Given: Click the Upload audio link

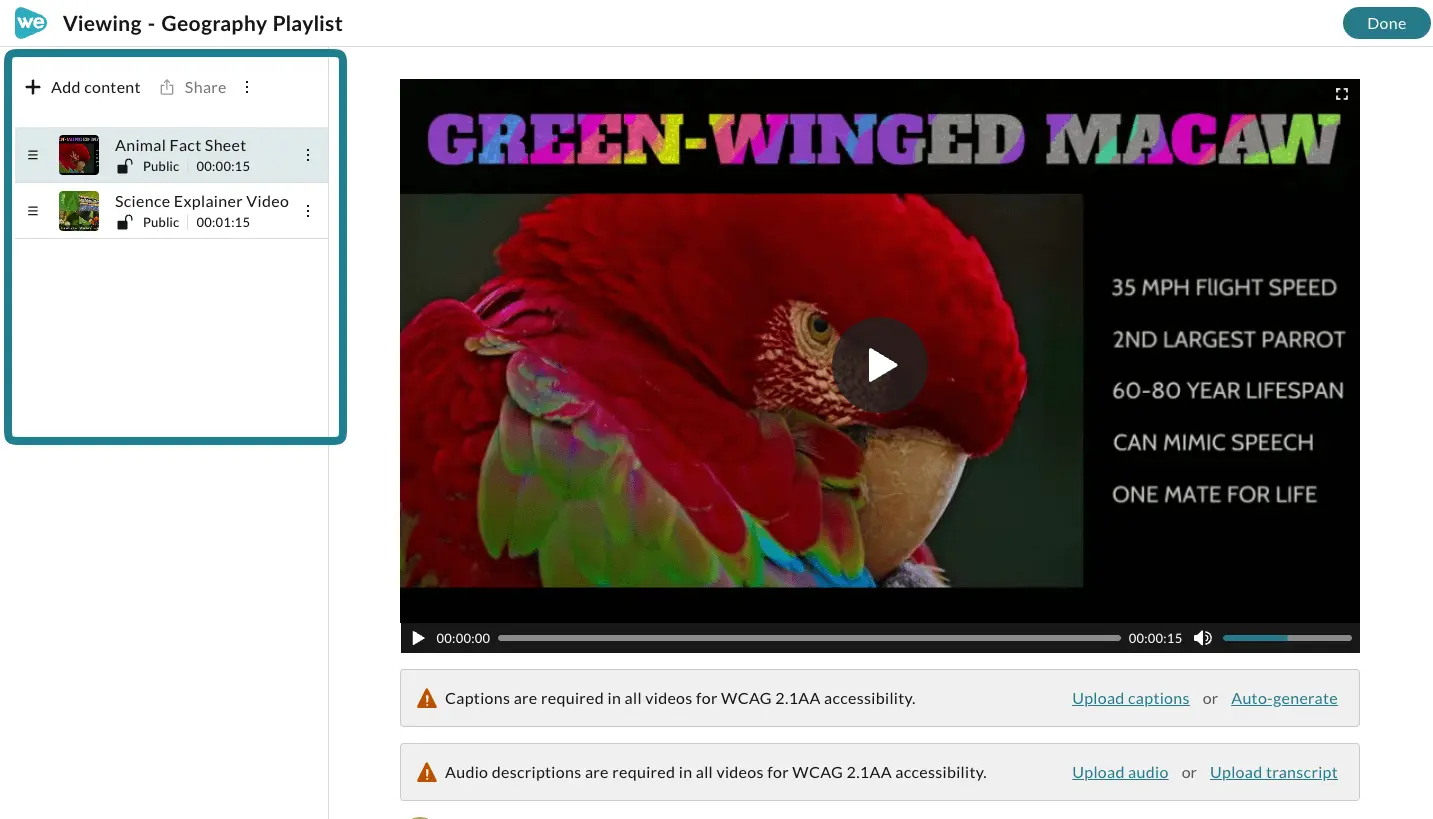Looking at the screenshot, I should pyautogui.click(x=1120, y=772).
